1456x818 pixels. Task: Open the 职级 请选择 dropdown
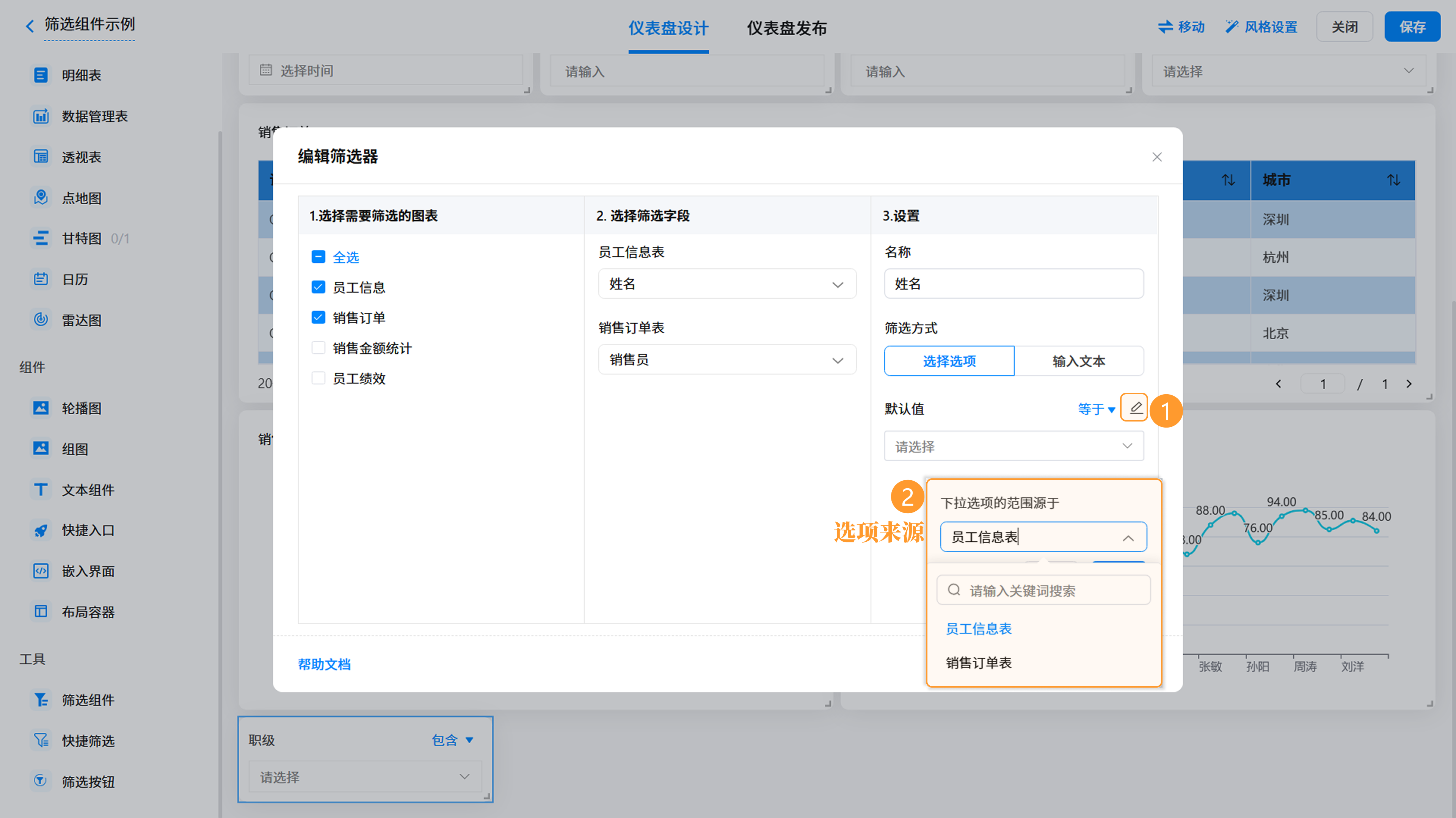pos(365,776)
